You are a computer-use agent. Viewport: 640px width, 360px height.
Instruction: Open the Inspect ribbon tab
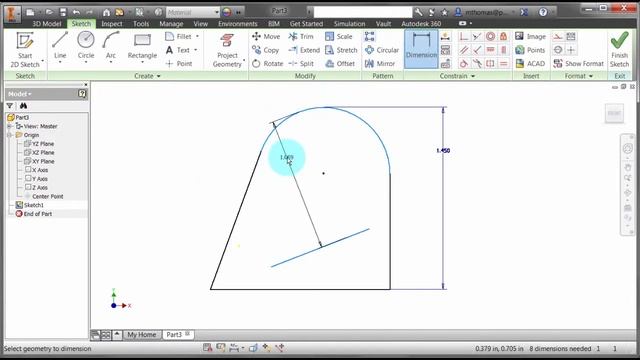(x=112, y=24)
